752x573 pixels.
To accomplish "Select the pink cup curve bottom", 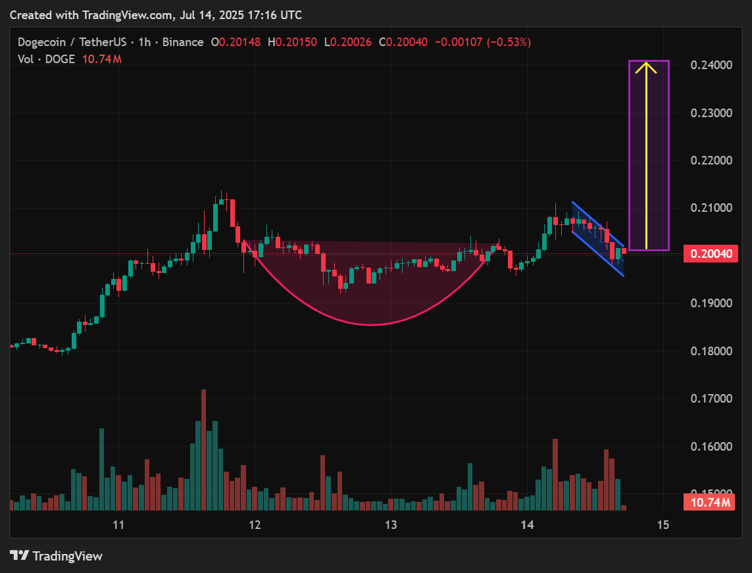I will point(372,324).
